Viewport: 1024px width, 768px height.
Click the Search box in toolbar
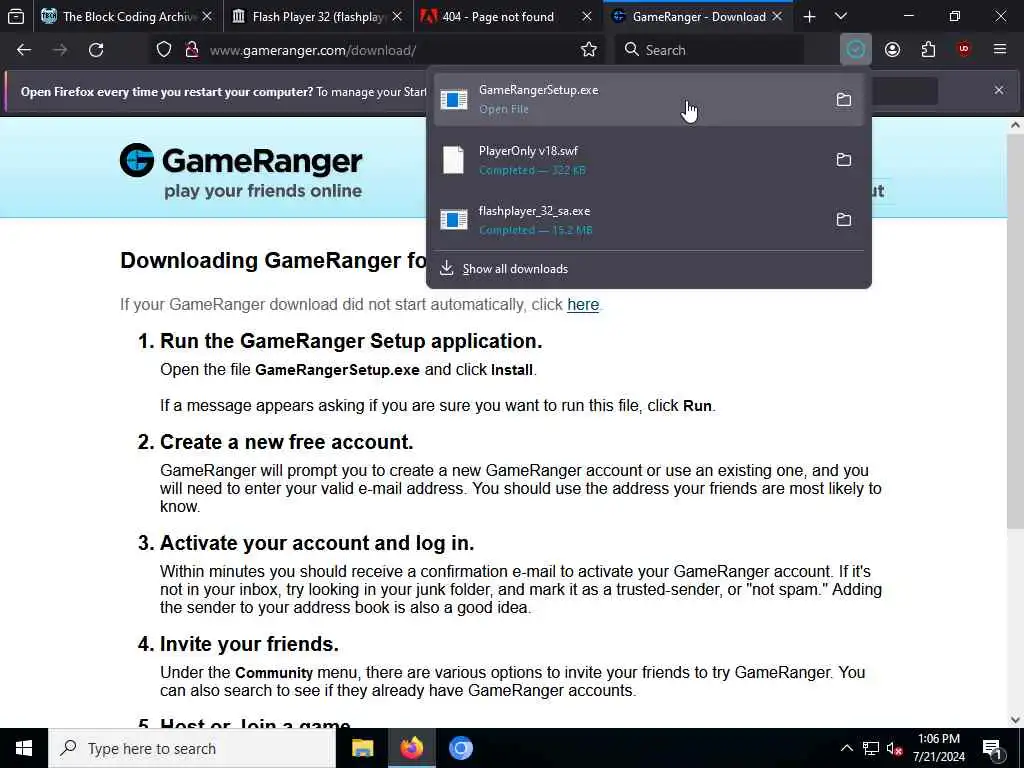click(x=709, y=50)
